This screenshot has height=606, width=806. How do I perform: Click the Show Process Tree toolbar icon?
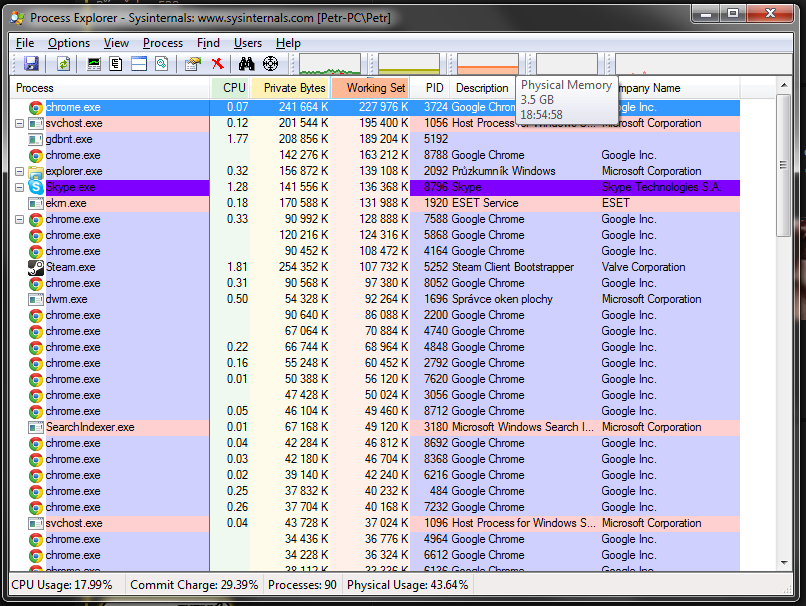(116, 64)
